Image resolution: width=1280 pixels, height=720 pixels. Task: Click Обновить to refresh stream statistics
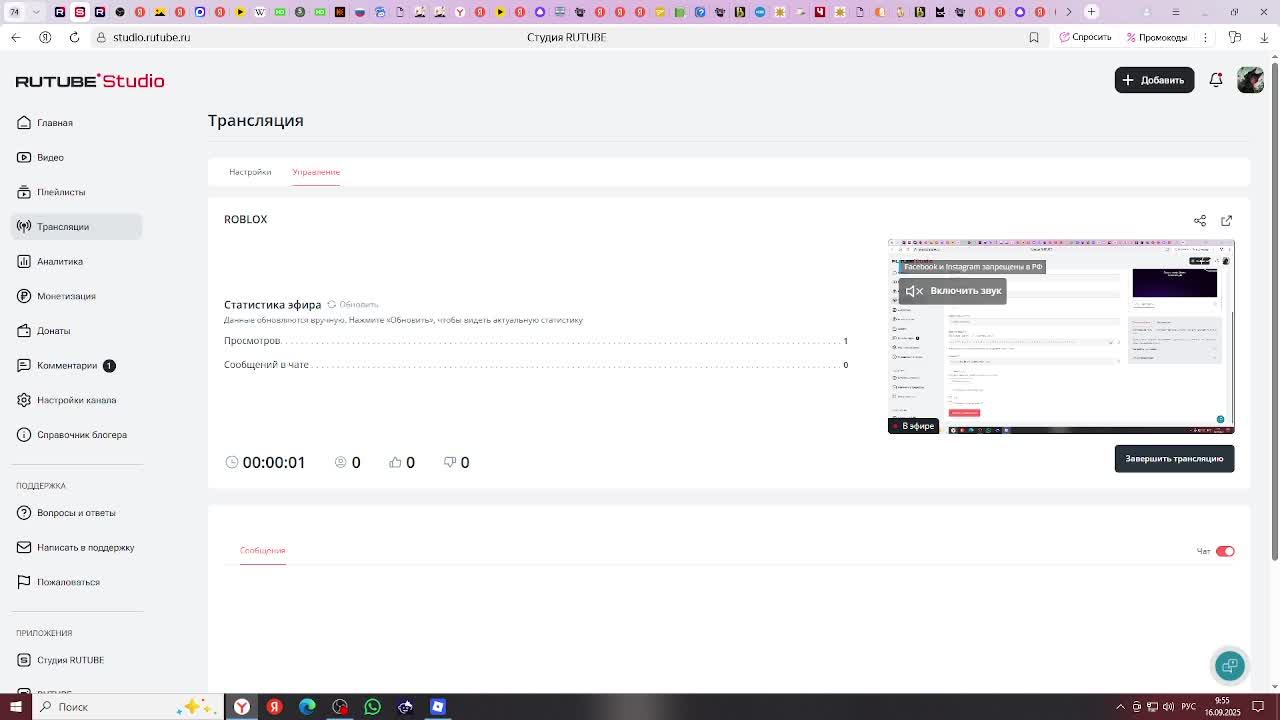point(353,305)
